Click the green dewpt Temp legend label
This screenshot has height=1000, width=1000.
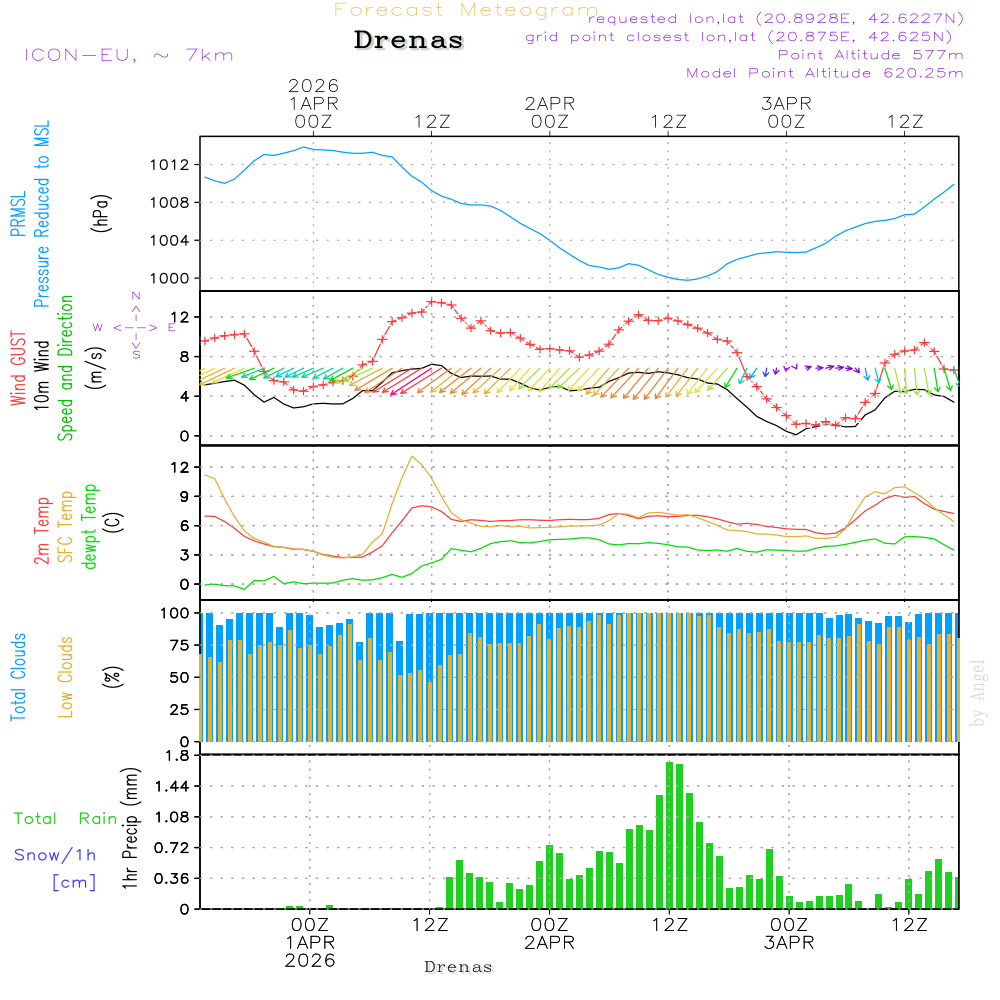90,526
